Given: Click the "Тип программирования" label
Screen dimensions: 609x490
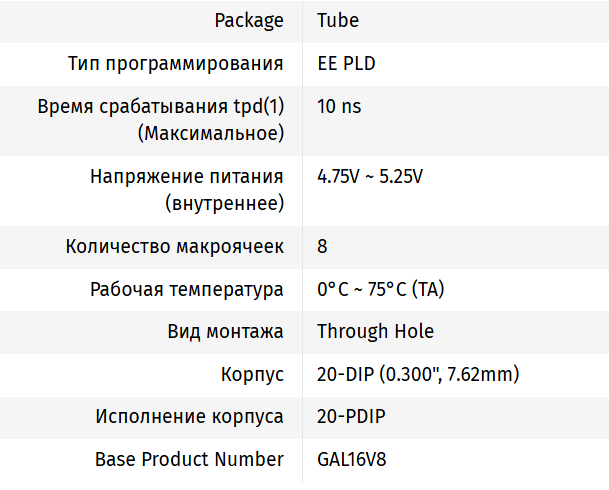Looking at the screenshot, I should (x=176, y=64).
